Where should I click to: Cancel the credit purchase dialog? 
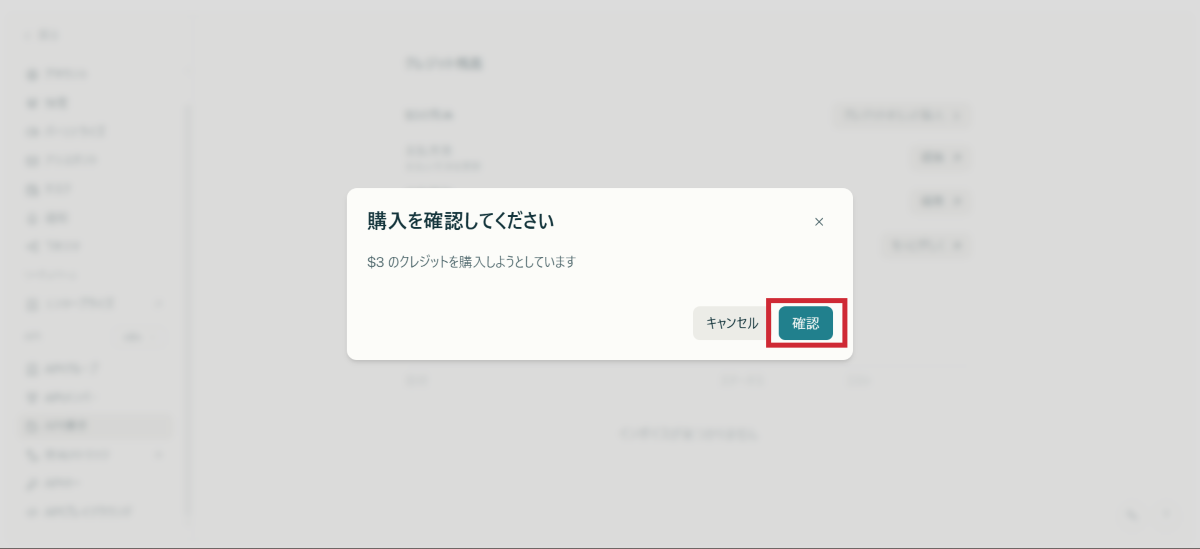click(x=732, y=323)
